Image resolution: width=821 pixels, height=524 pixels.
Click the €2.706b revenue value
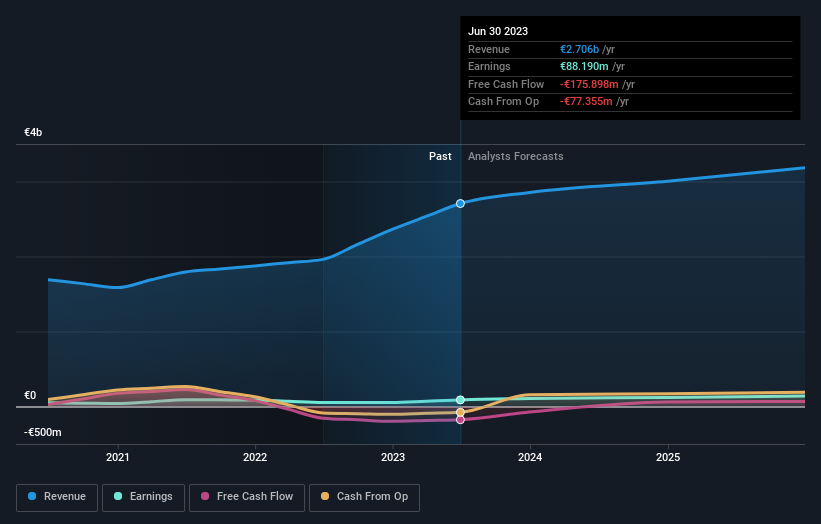click(579, 49)
